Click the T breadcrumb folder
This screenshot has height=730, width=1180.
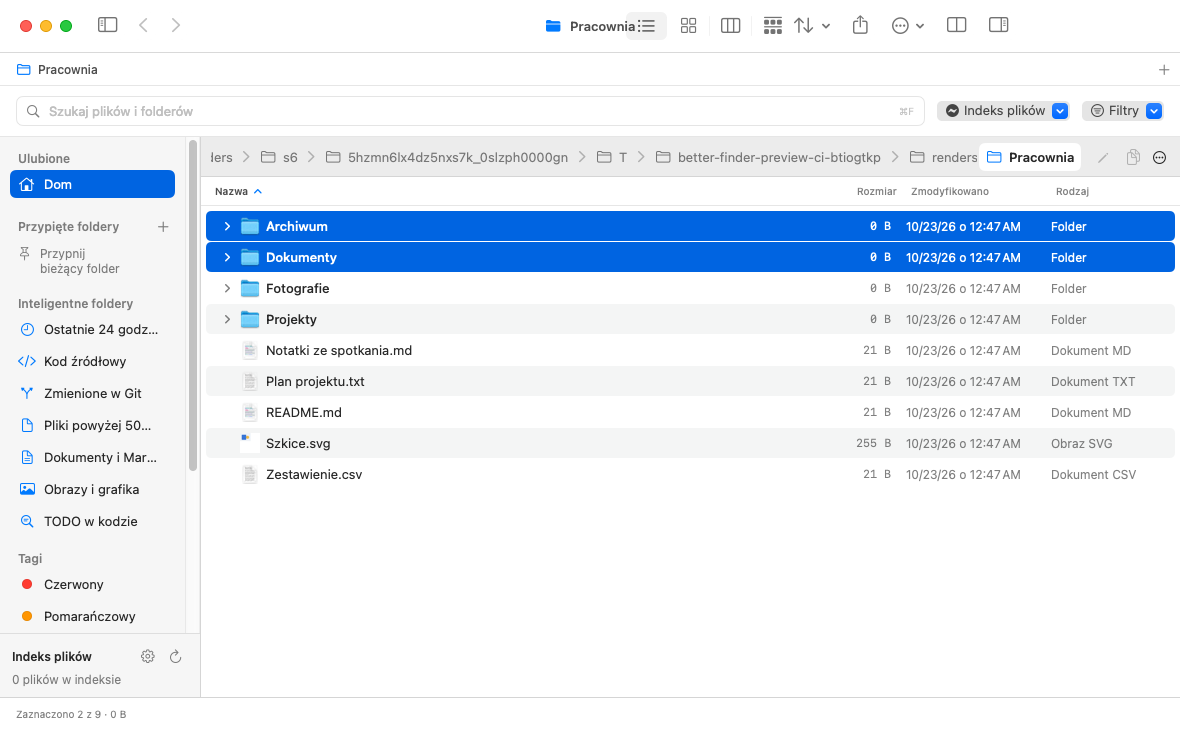click(x=612, y=157)
